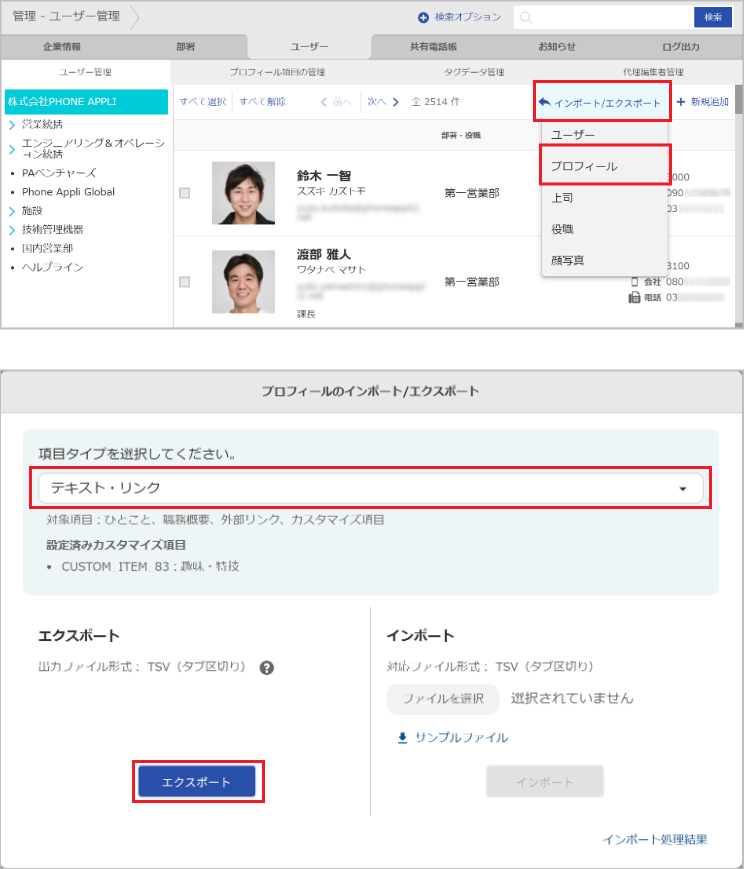Image resolution: width=744 pixels, height=869 pixels.
Task: Click the fax phone icon beside 電話 03
Action: tap(634, 298)
